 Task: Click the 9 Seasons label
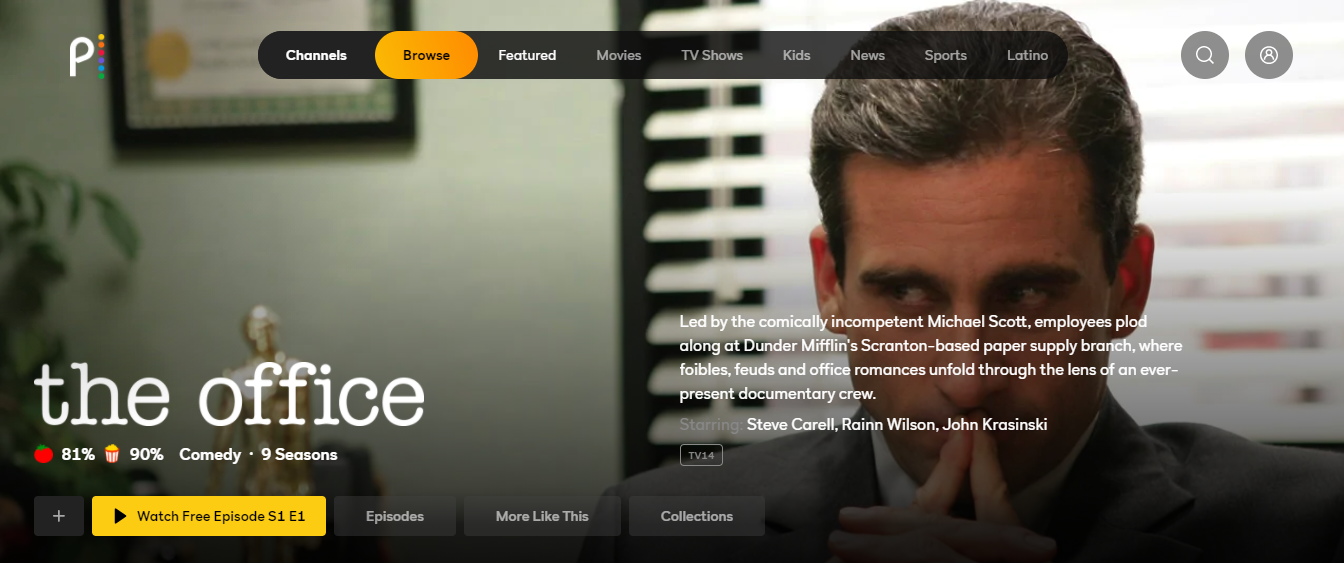point(299,455)
